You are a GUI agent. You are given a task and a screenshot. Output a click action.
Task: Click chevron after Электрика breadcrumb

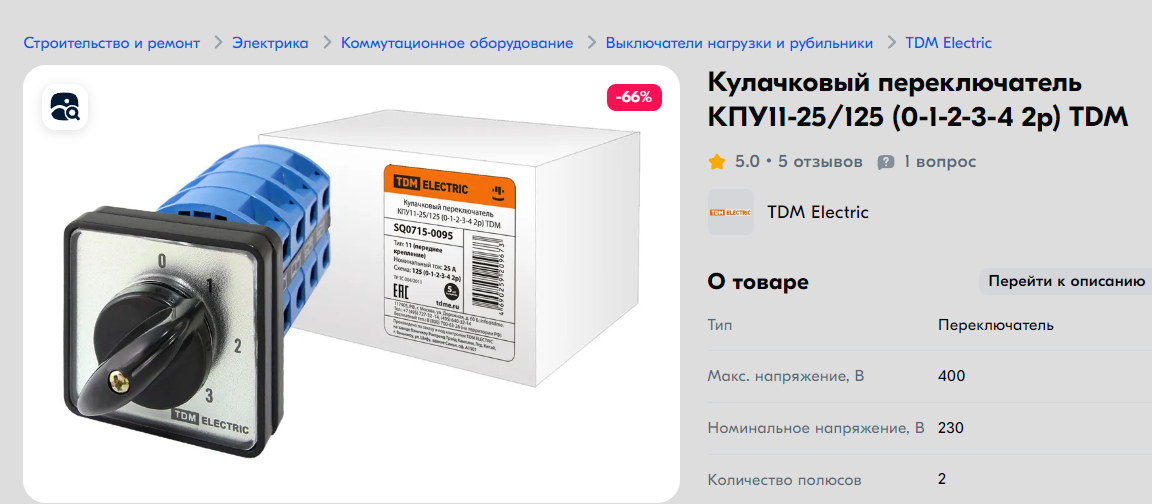326,43
